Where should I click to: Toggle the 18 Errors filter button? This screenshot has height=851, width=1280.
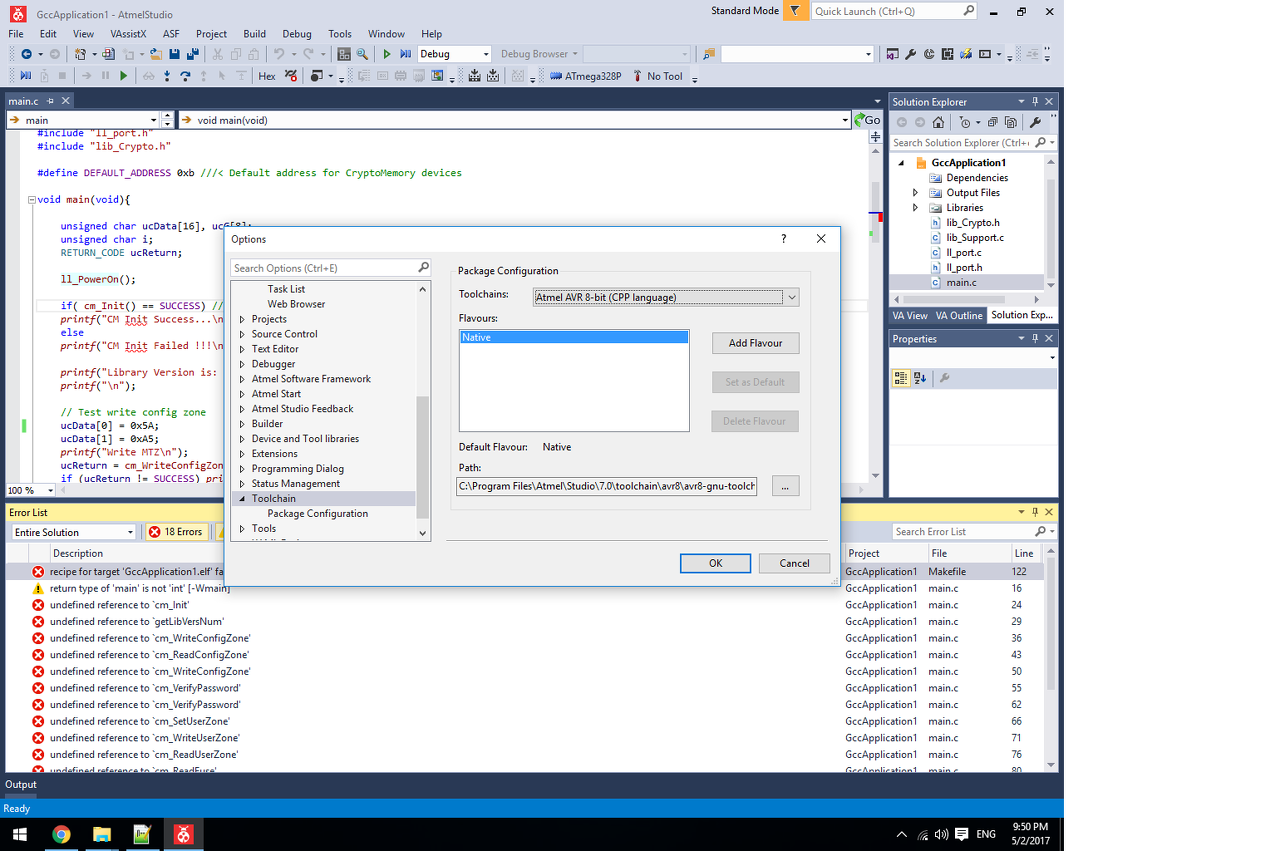(x=176, y=532)
